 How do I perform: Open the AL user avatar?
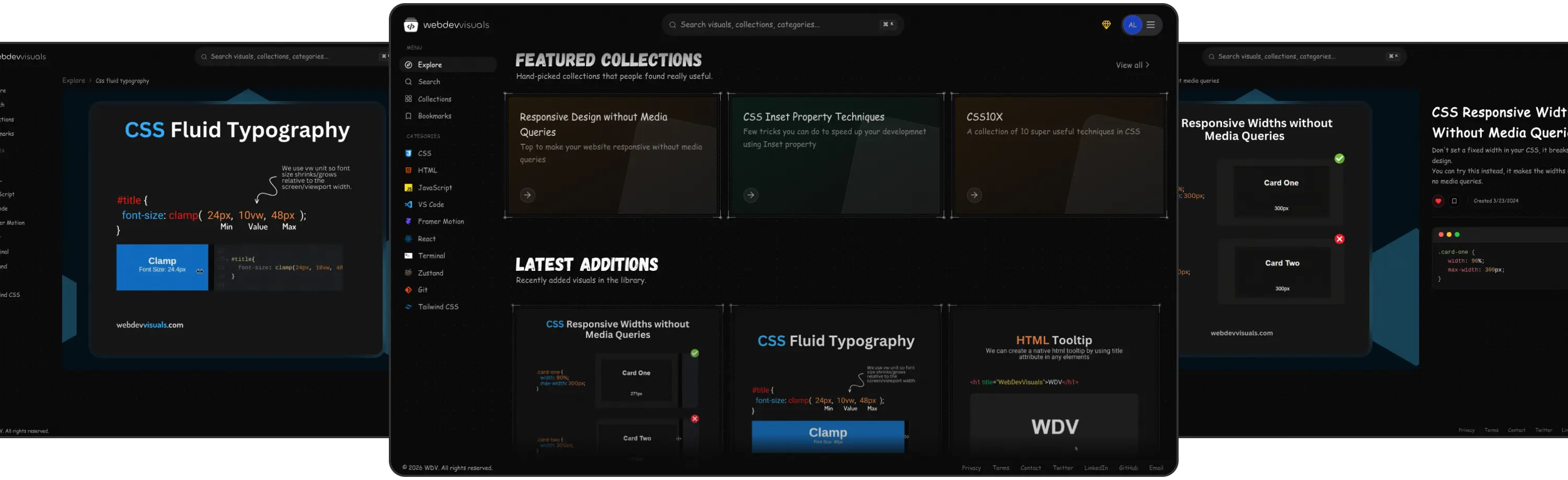[1132, 25]
